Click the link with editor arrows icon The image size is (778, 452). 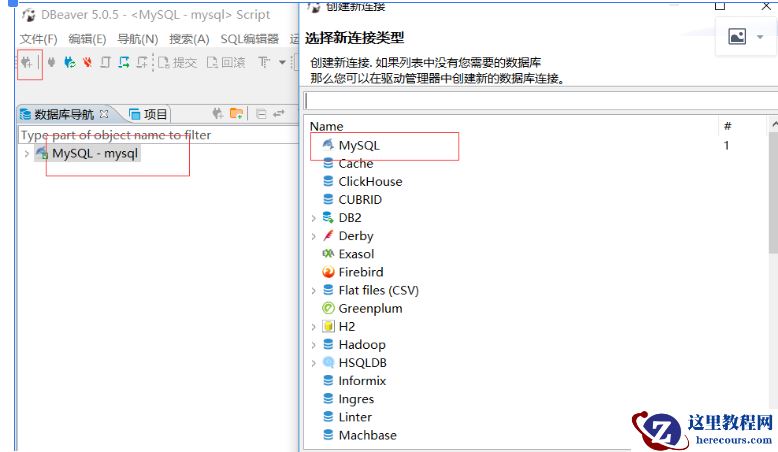coord(279,114)
